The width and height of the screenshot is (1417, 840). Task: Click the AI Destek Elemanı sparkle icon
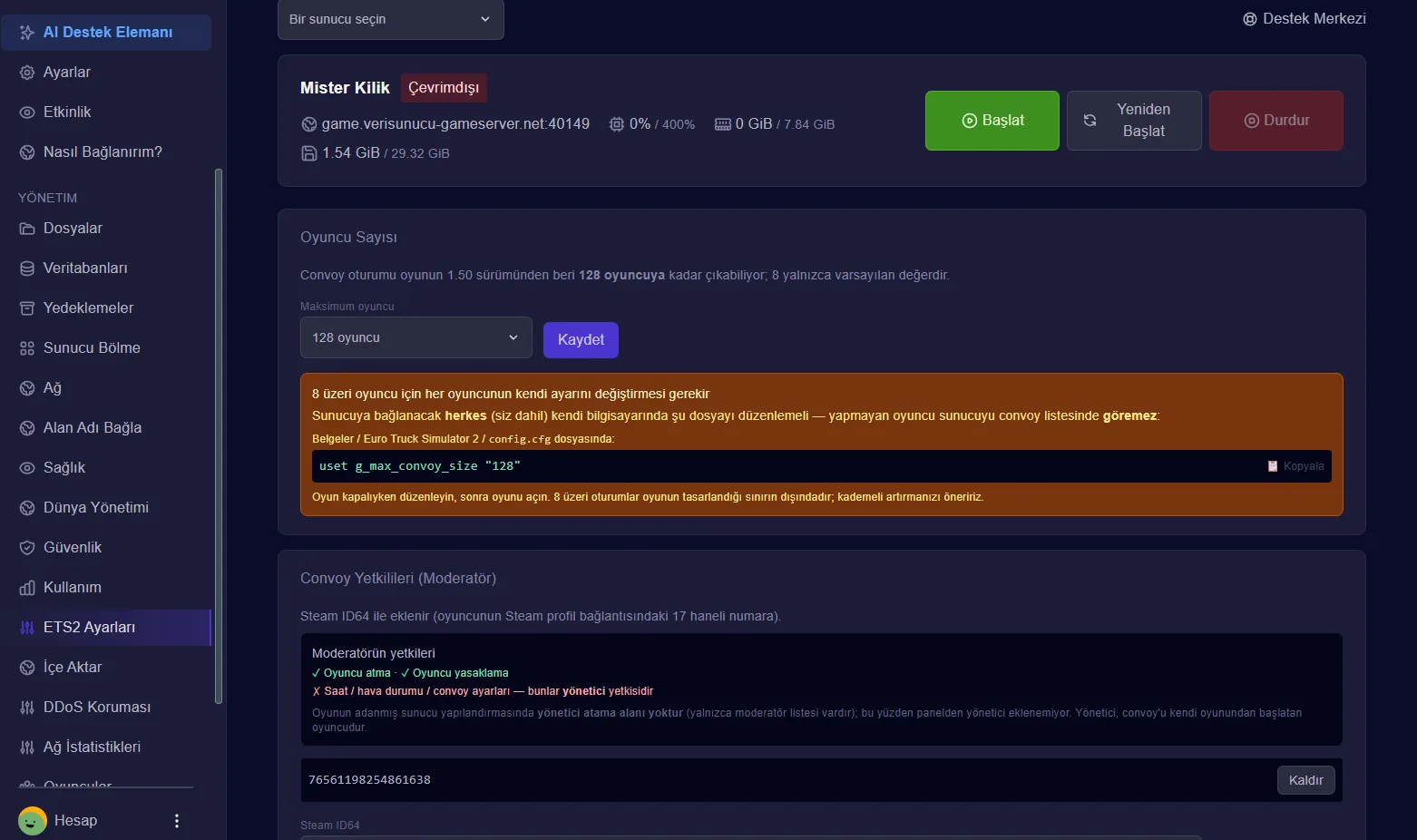pyautogui.click(x=27, y=33)
